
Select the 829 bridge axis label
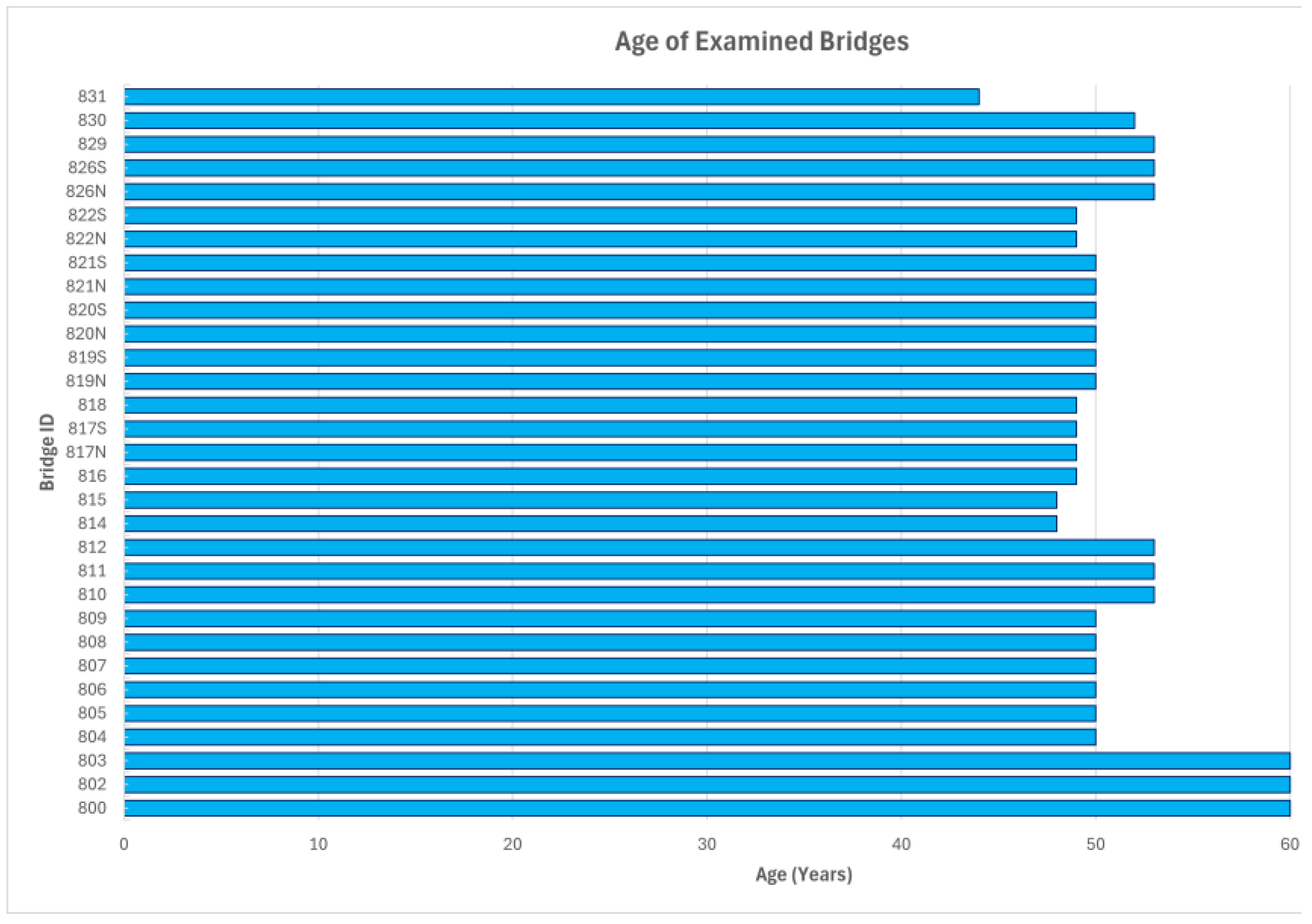tap(92, 144)
